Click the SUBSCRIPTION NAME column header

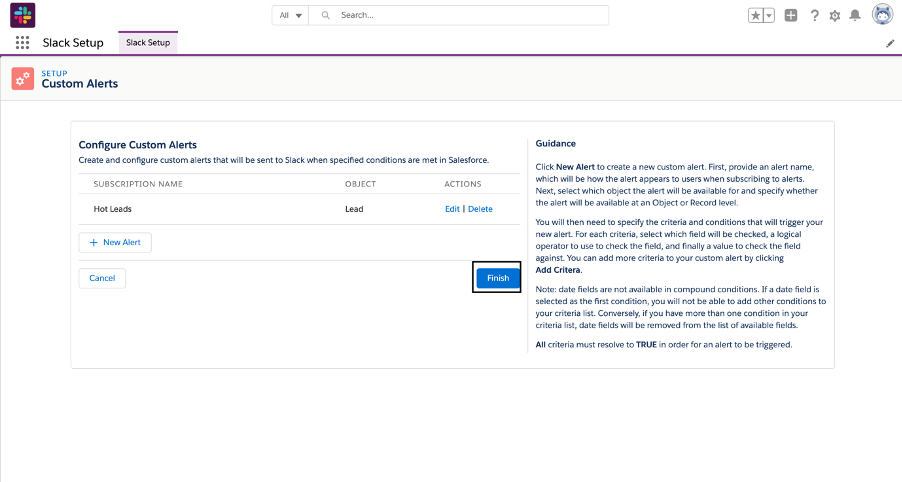pyautogui.click(x=138, y=184)
